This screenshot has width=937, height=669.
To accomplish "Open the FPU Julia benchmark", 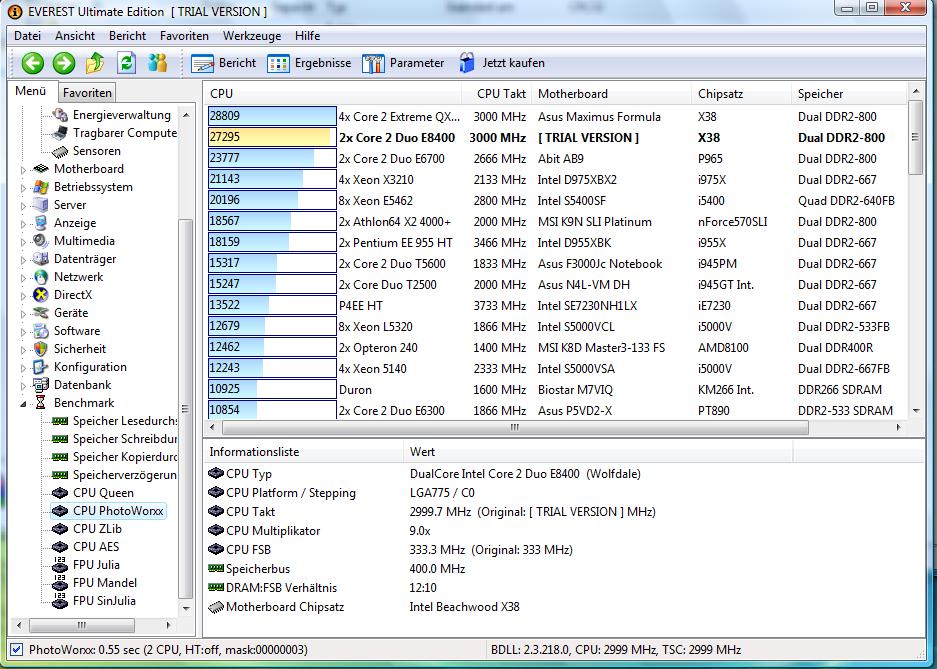I will [x=96, y=564].
